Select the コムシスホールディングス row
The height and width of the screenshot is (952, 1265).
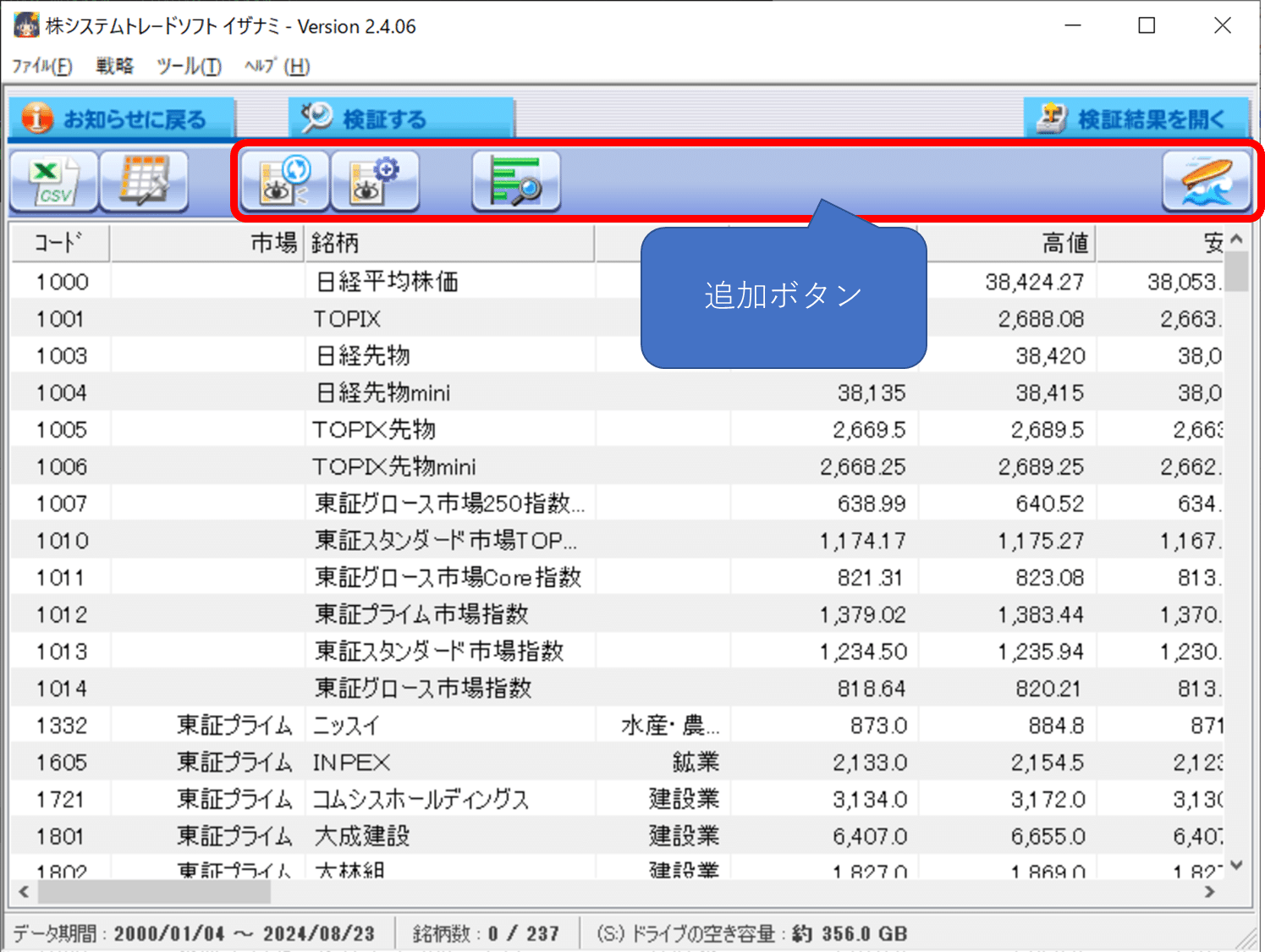(617, 799)
